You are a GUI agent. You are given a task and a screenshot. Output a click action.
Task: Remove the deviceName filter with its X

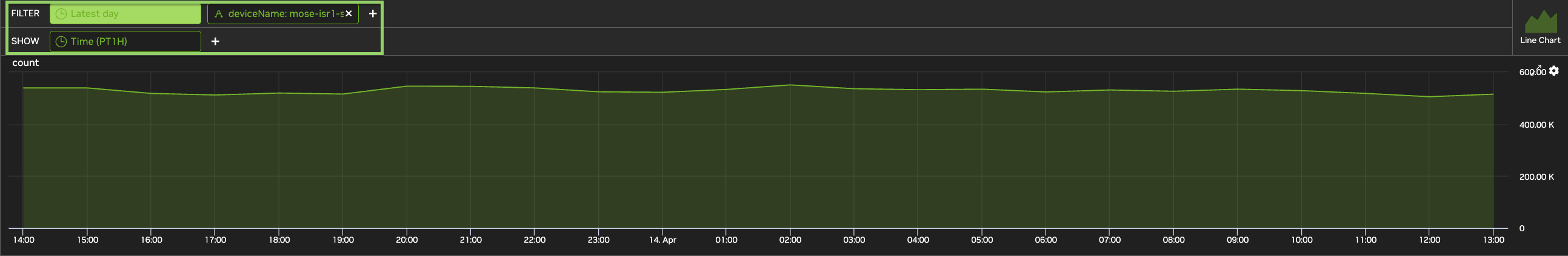(x=349, y=13)
